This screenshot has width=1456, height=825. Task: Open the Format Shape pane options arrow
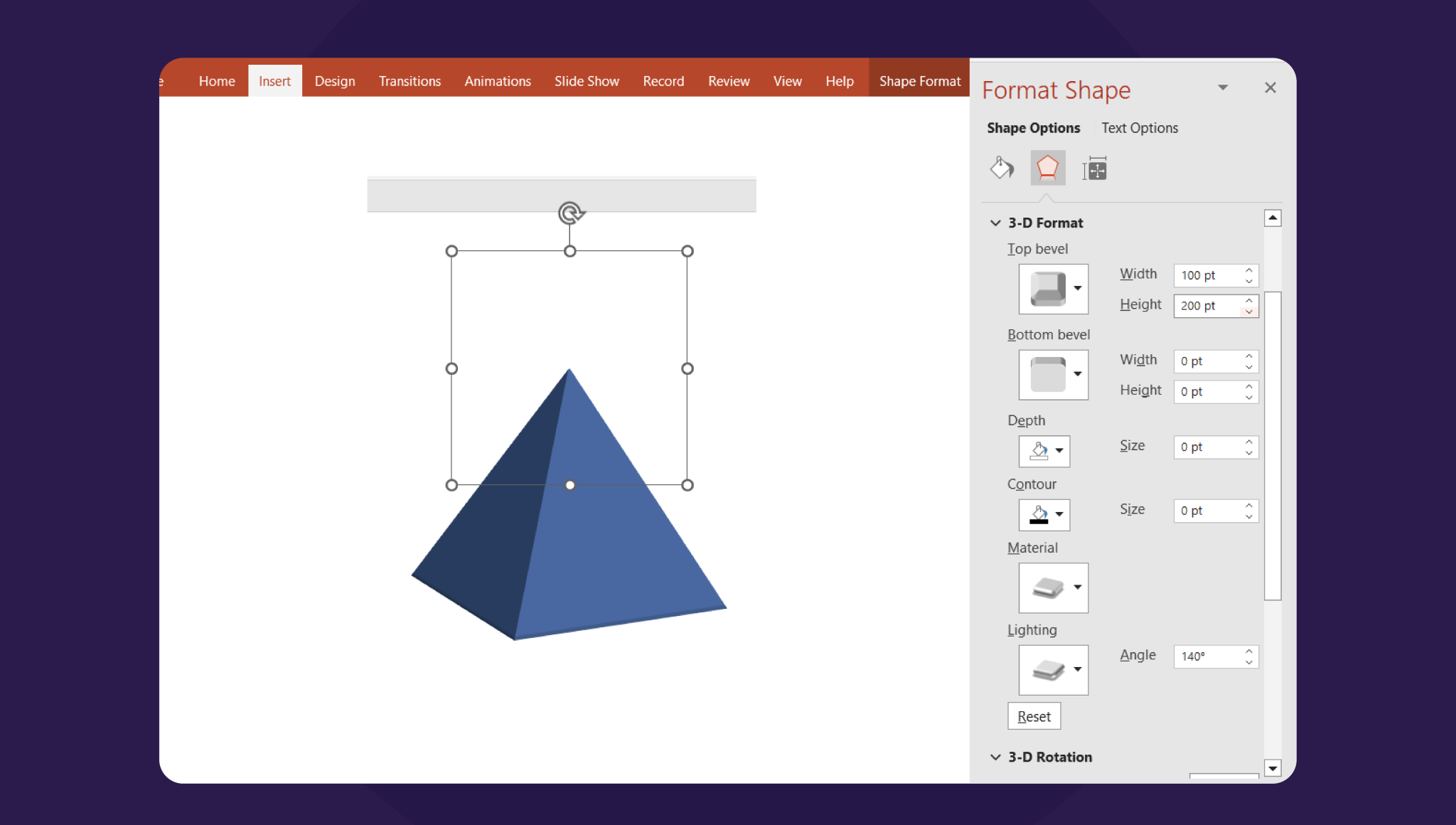[1223, 87]
